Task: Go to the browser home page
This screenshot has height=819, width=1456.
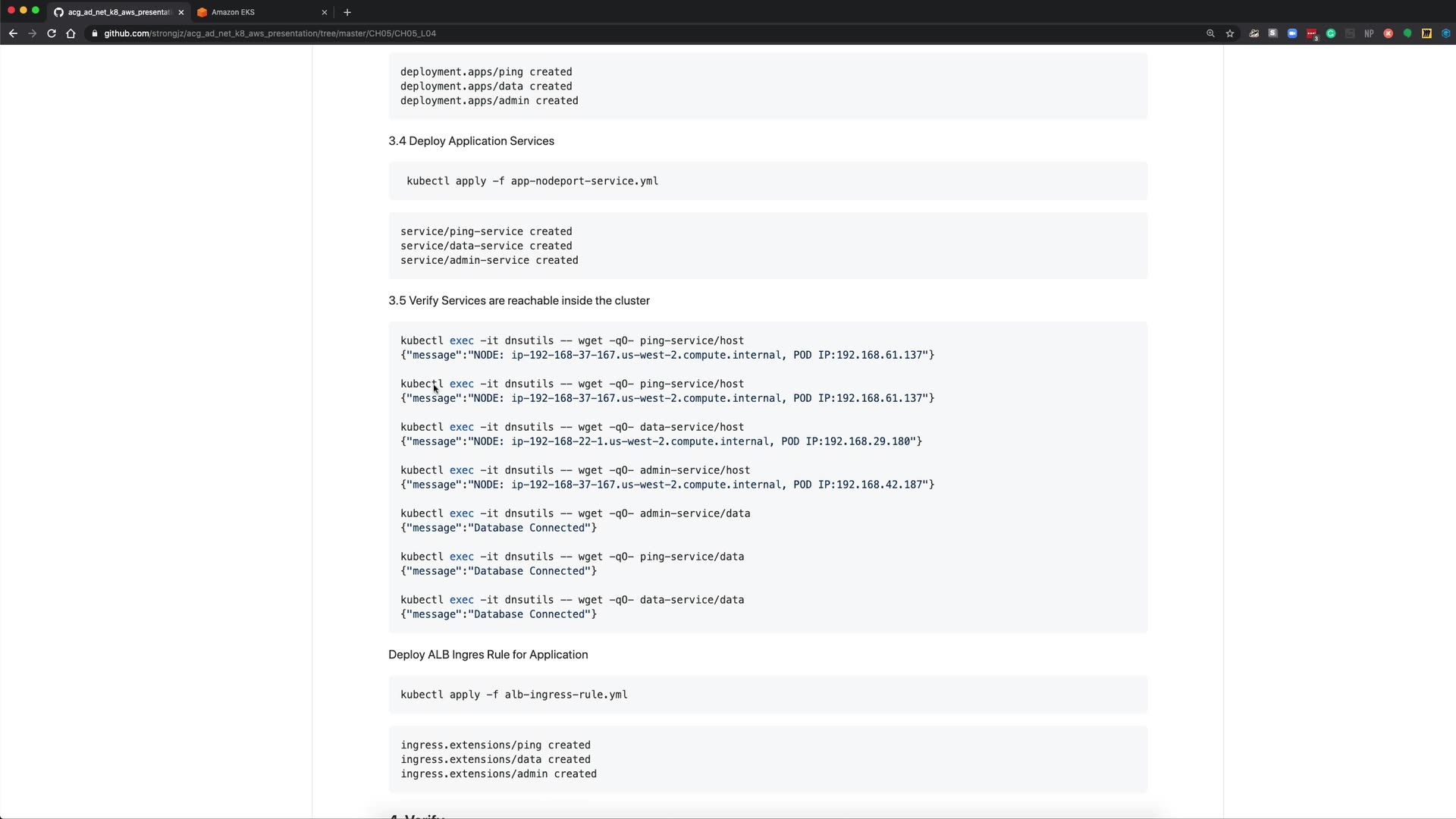Action: pyautogui.click(x=71, y=33)
